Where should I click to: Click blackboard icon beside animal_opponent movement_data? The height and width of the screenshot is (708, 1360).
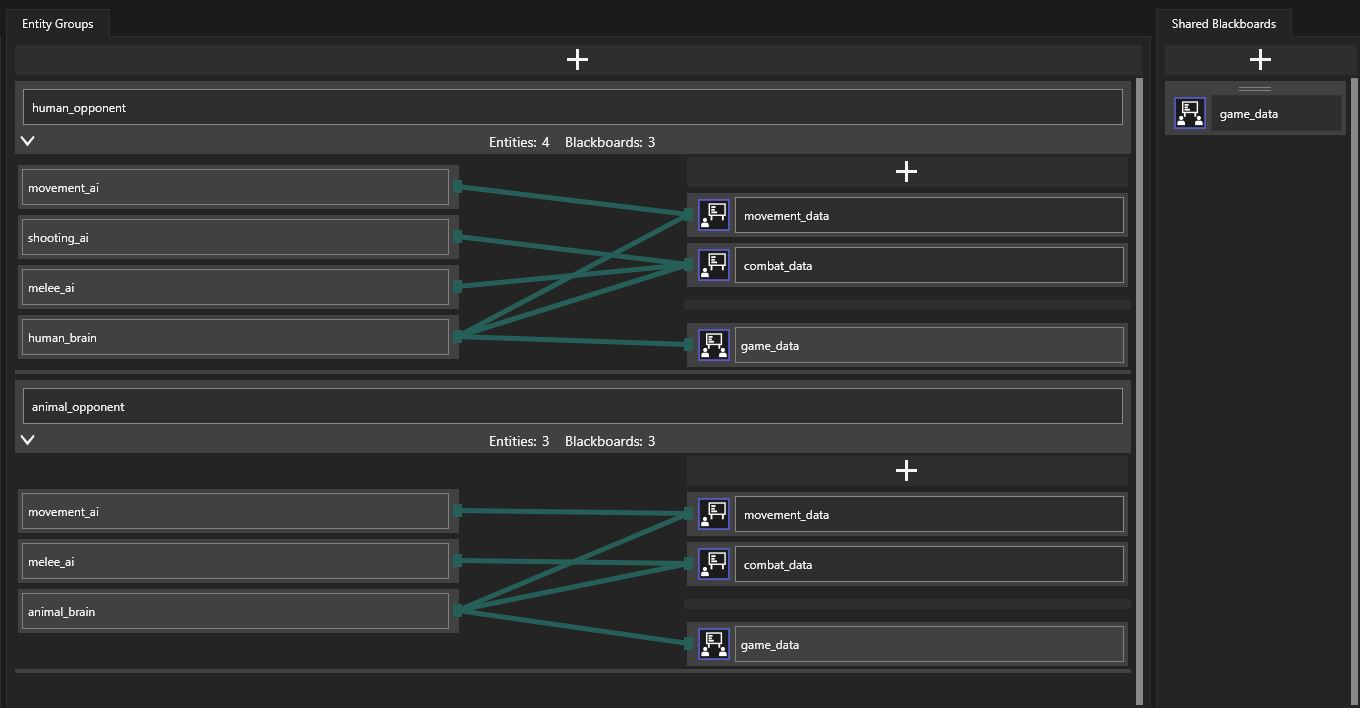pyautogui.click(x=713, y=514)
